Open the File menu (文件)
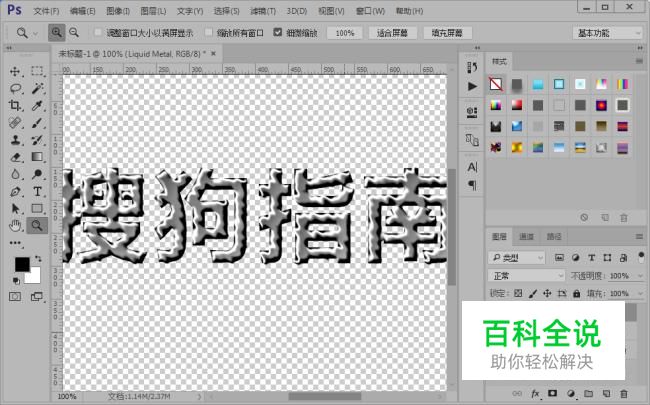The width and height of the screenshot is (650, 405). coord(46,11)
